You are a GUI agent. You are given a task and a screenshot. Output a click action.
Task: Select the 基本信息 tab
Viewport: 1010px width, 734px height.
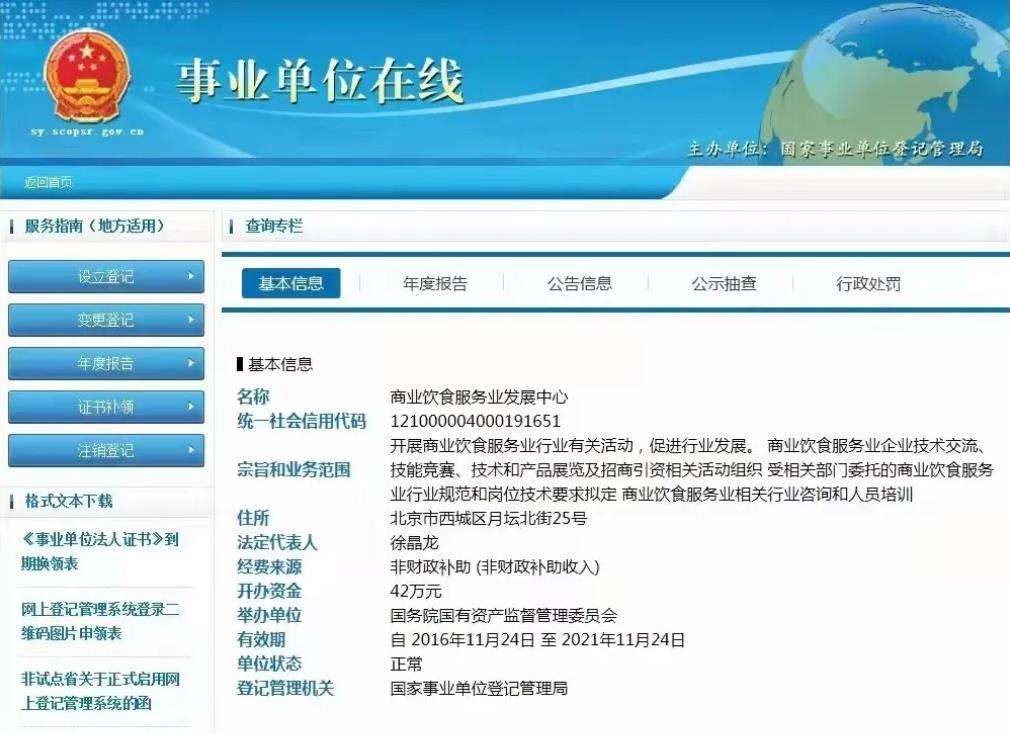pos(291,284)
